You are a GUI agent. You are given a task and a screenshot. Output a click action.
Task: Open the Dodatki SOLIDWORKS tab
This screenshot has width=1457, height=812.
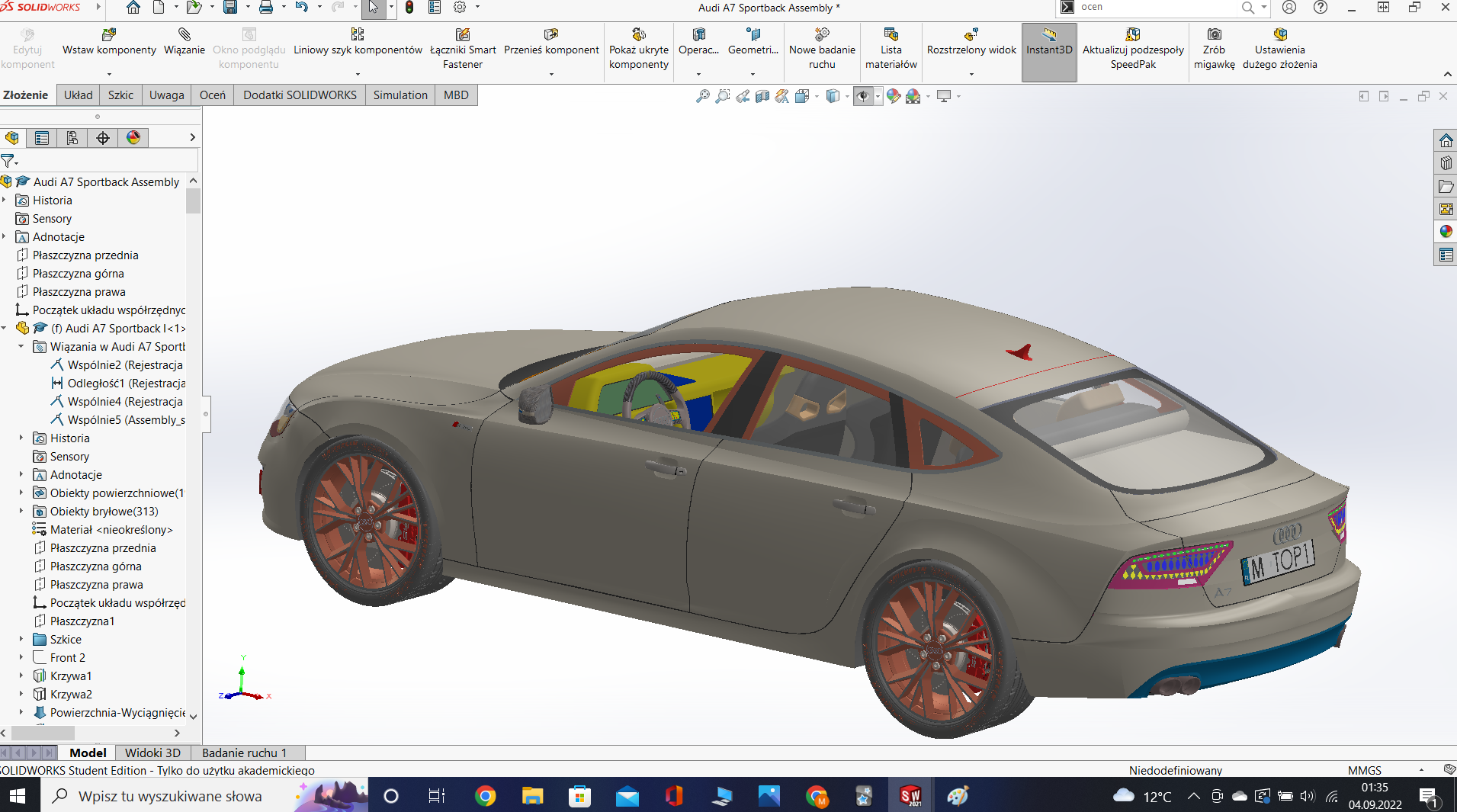(x=300, y=95)
